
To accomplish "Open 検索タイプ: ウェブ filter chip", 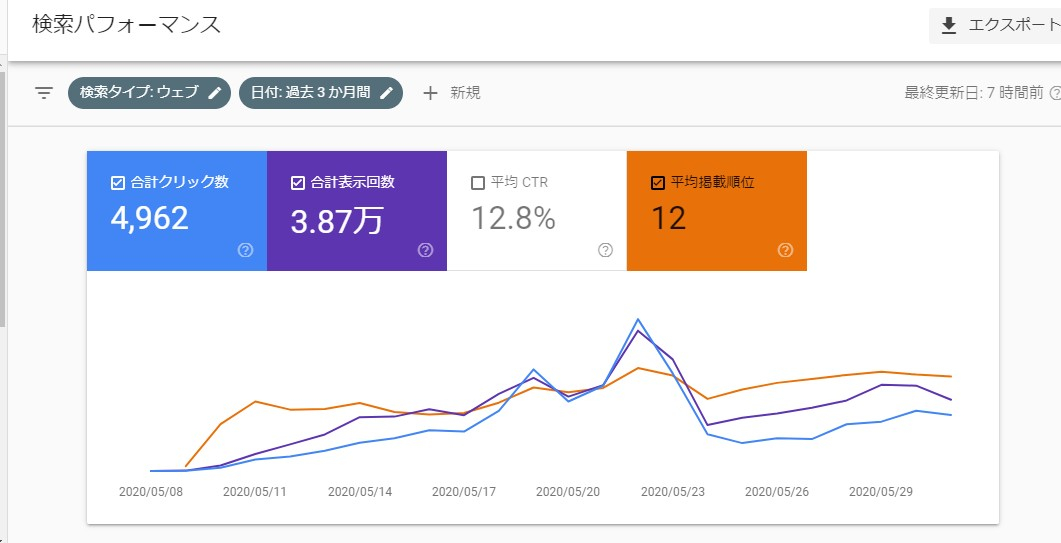I will 140,93.
